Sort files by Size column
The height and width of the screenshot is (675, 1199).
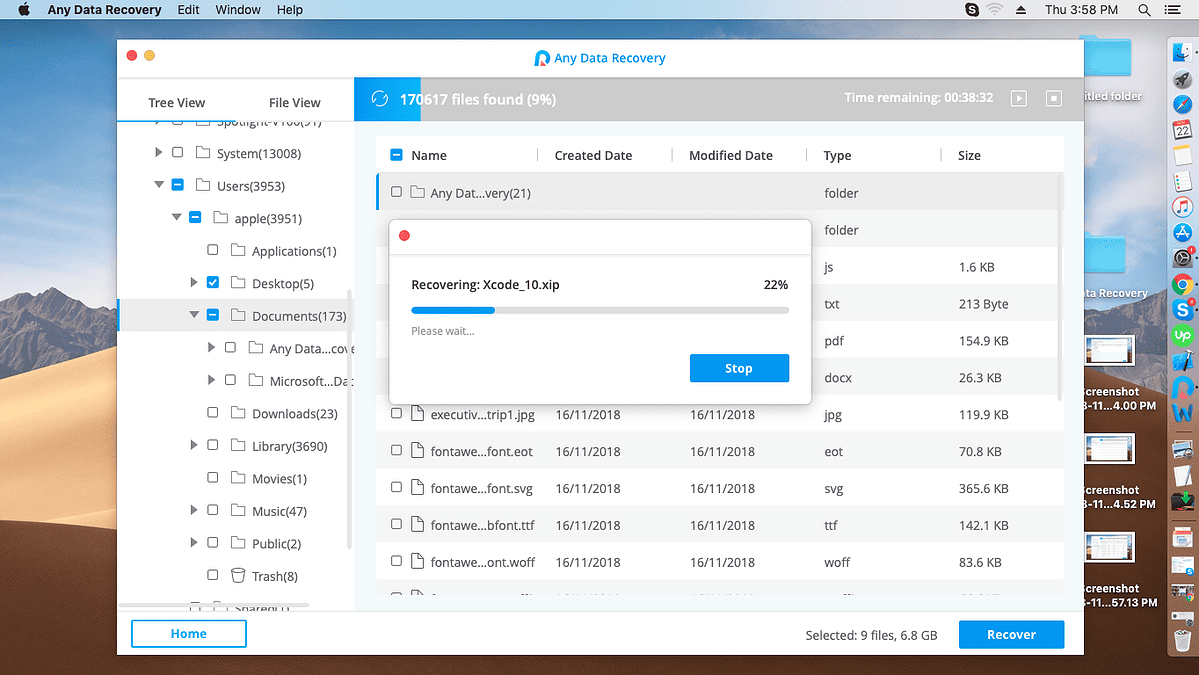(969, 155)
